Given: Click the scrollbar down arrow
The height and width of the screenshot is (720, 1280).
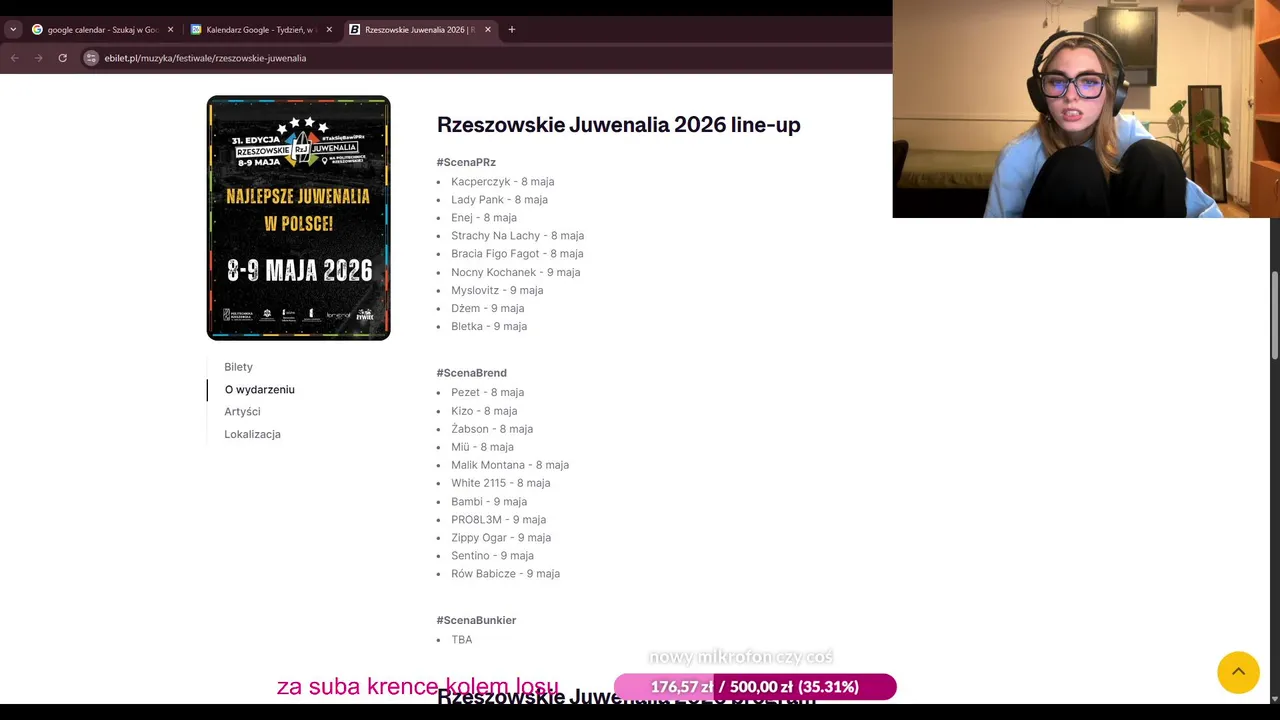Looking at the screenshot, I should pyautogui.click(x=1274, y=698).
